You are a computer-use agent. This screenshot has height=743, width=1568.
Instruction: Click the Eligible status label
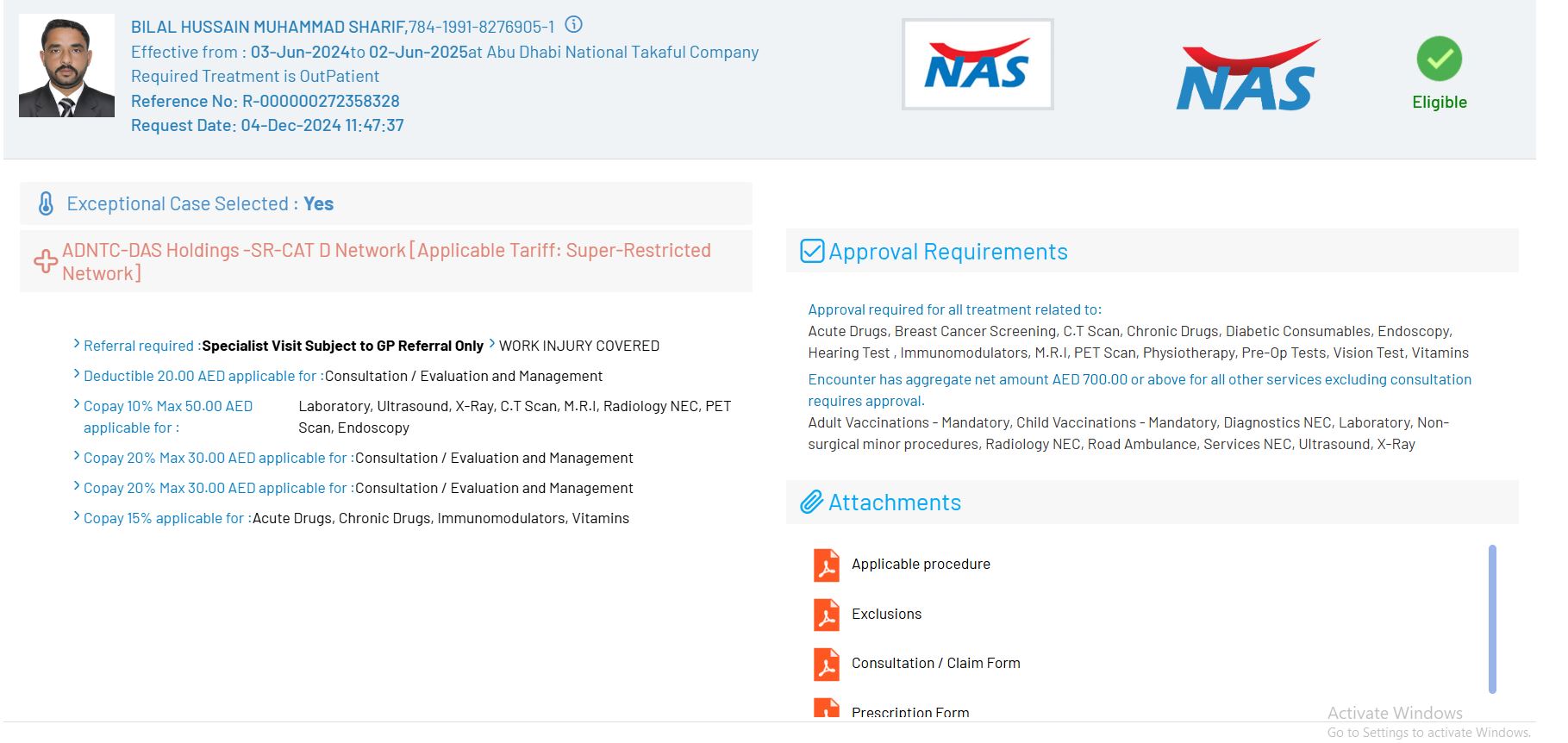tap(1439, 102)
